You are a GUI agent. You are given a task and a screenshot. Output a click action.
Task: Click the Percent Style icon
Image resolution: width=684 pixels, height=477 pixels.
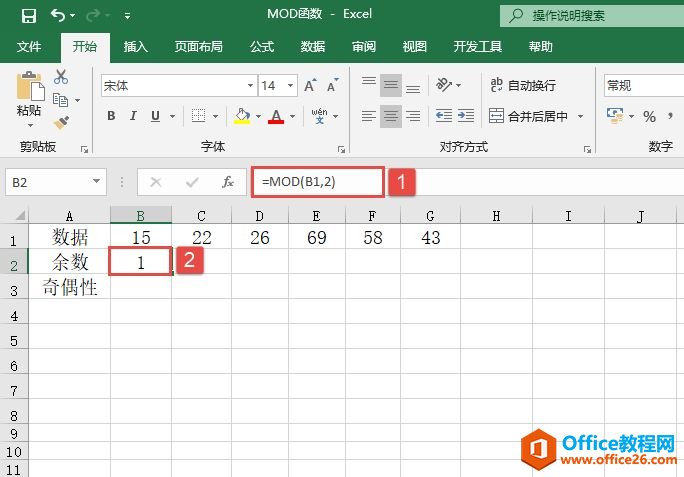tap(649, 117)
